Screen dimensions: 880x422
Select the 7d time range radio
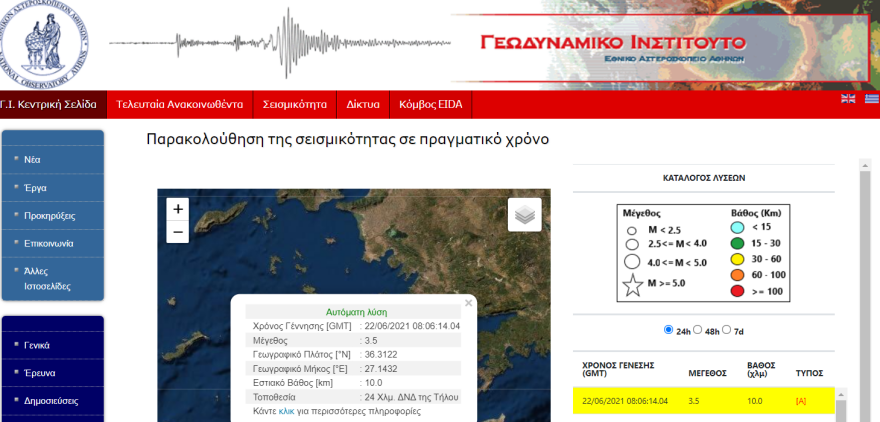point(726,330)
